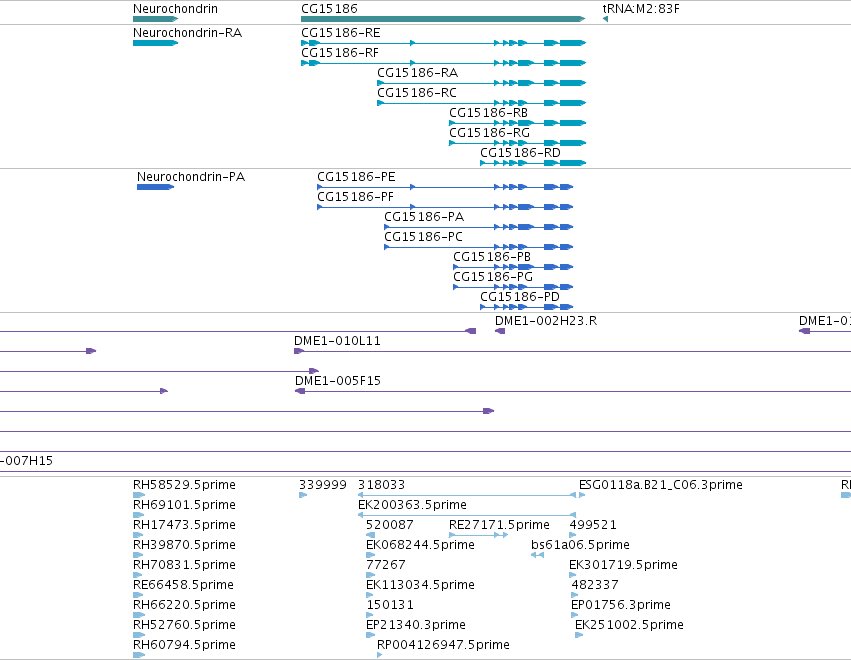This screenshot has height=660, width=851.
Task: Click feature 318033 label
Action: (x=382, y=485)
